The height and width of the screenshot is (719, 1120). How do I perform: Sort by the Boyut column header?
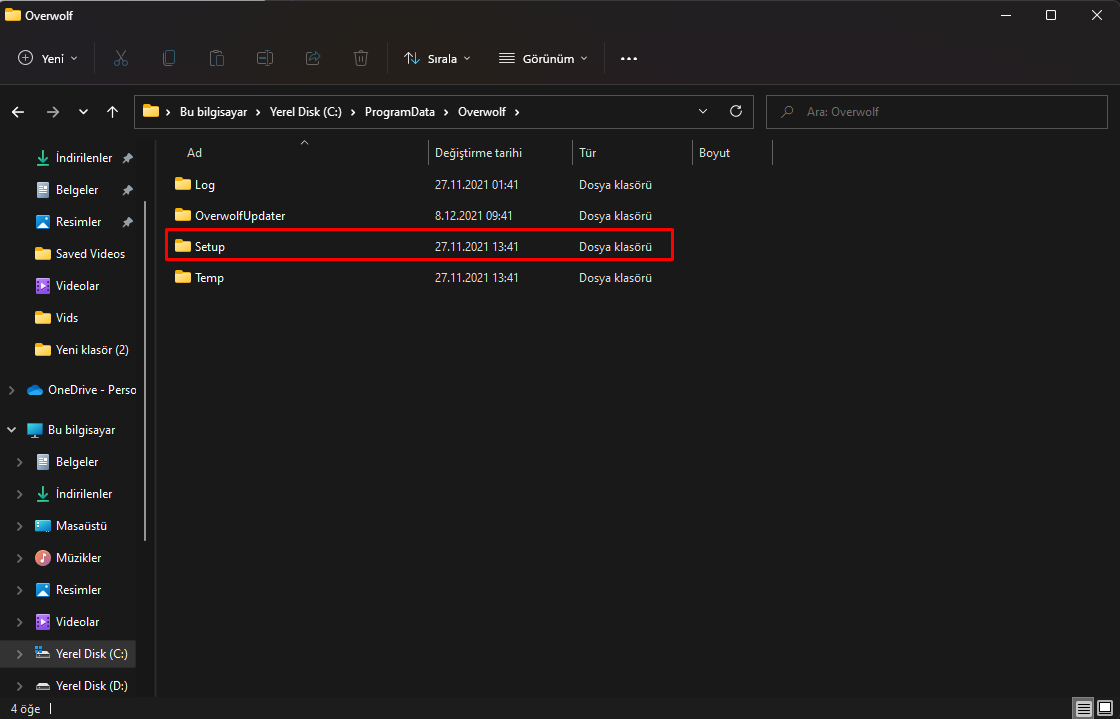click(x=714, y=153)
